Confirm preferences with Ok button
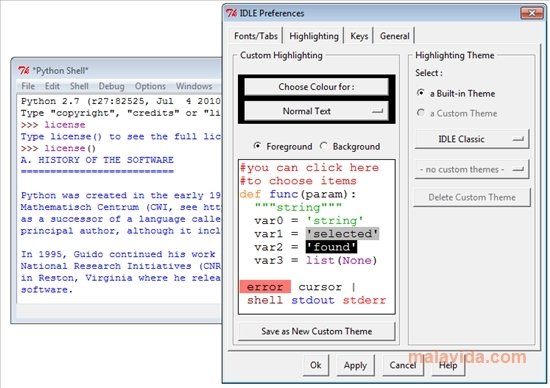 (x=316, y=365)
